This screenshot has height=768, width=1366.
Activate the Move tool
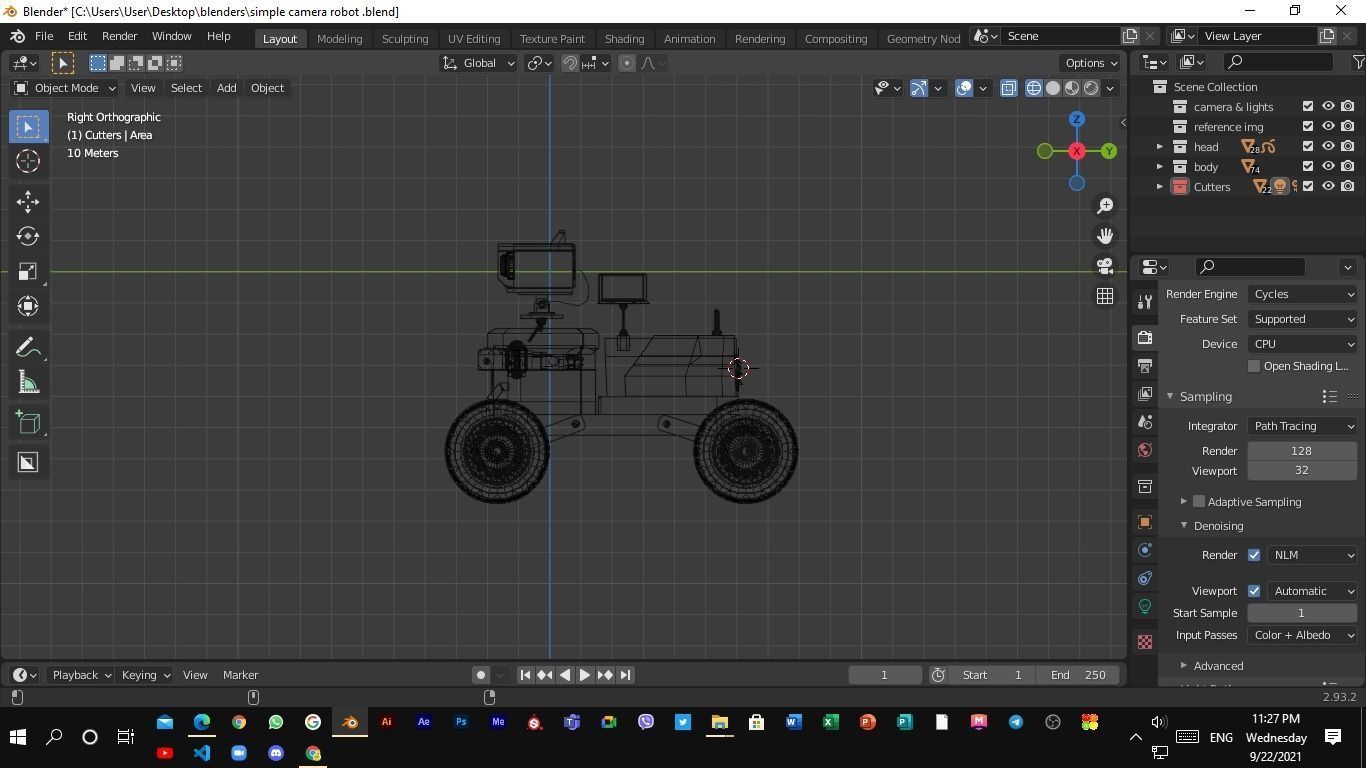(28, 201)
